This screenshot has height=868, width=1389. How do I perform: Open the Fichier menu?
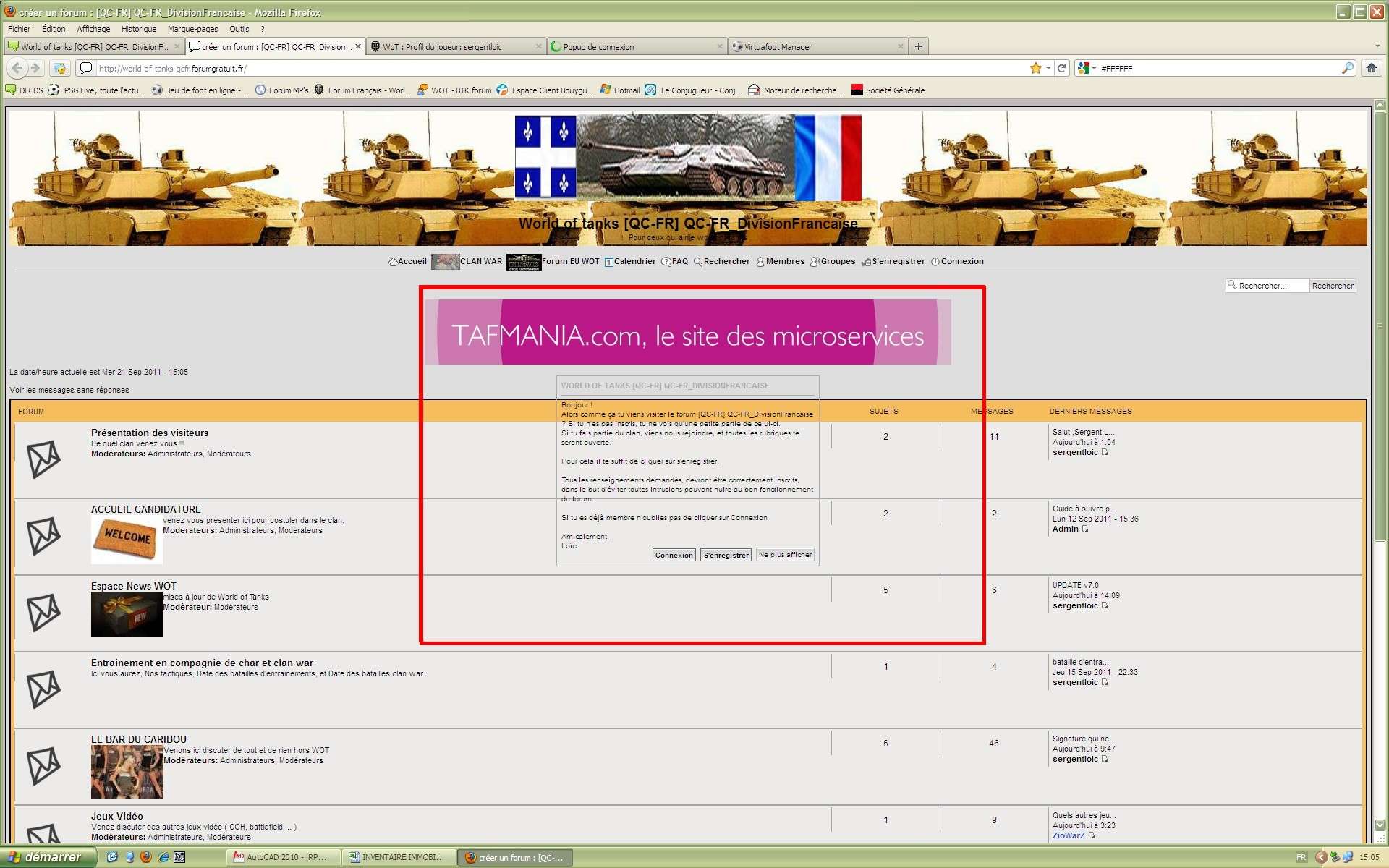coord(20,29)
